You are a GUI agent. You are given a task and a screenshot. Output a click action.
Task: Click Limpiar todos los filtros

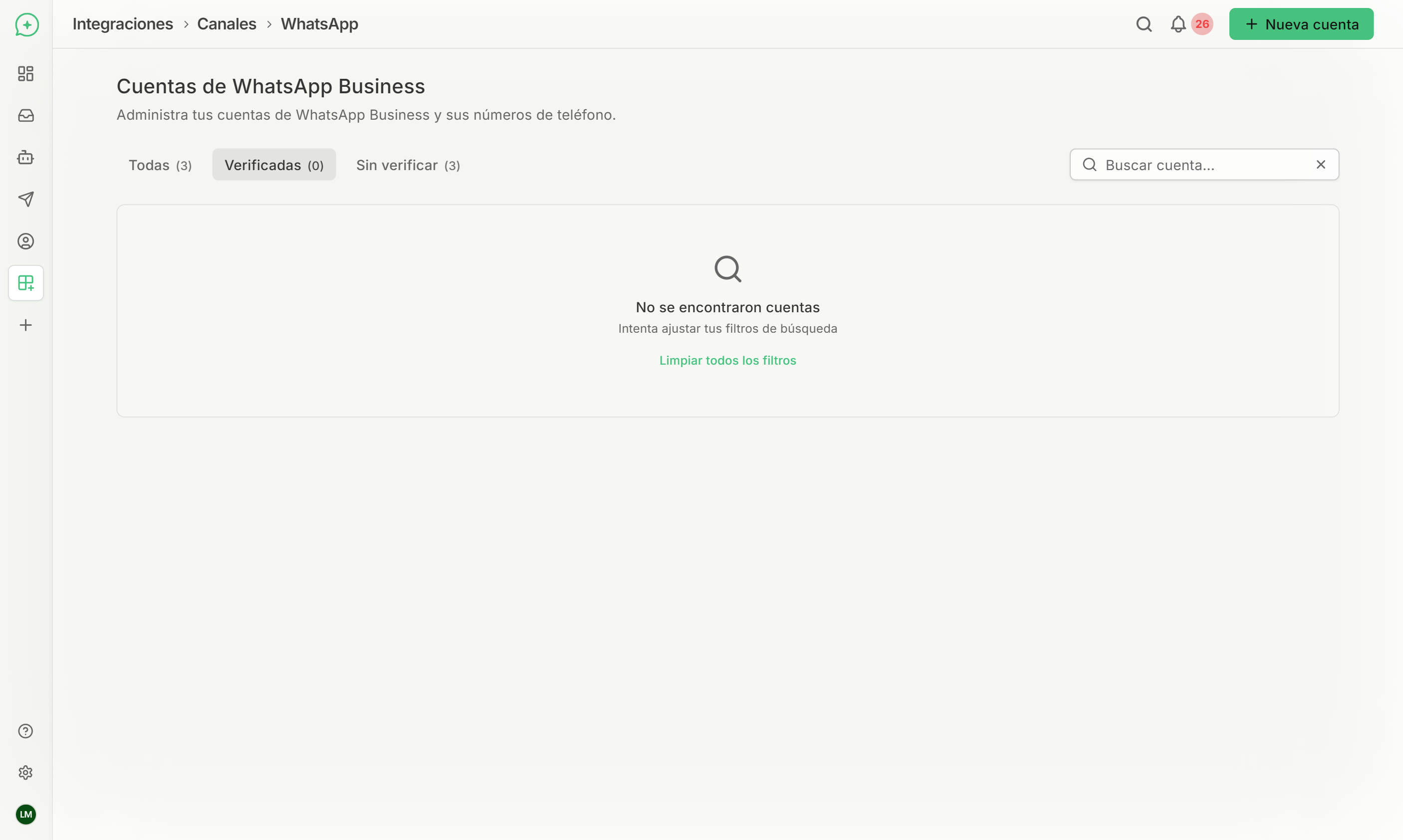(x=727, y=360)
